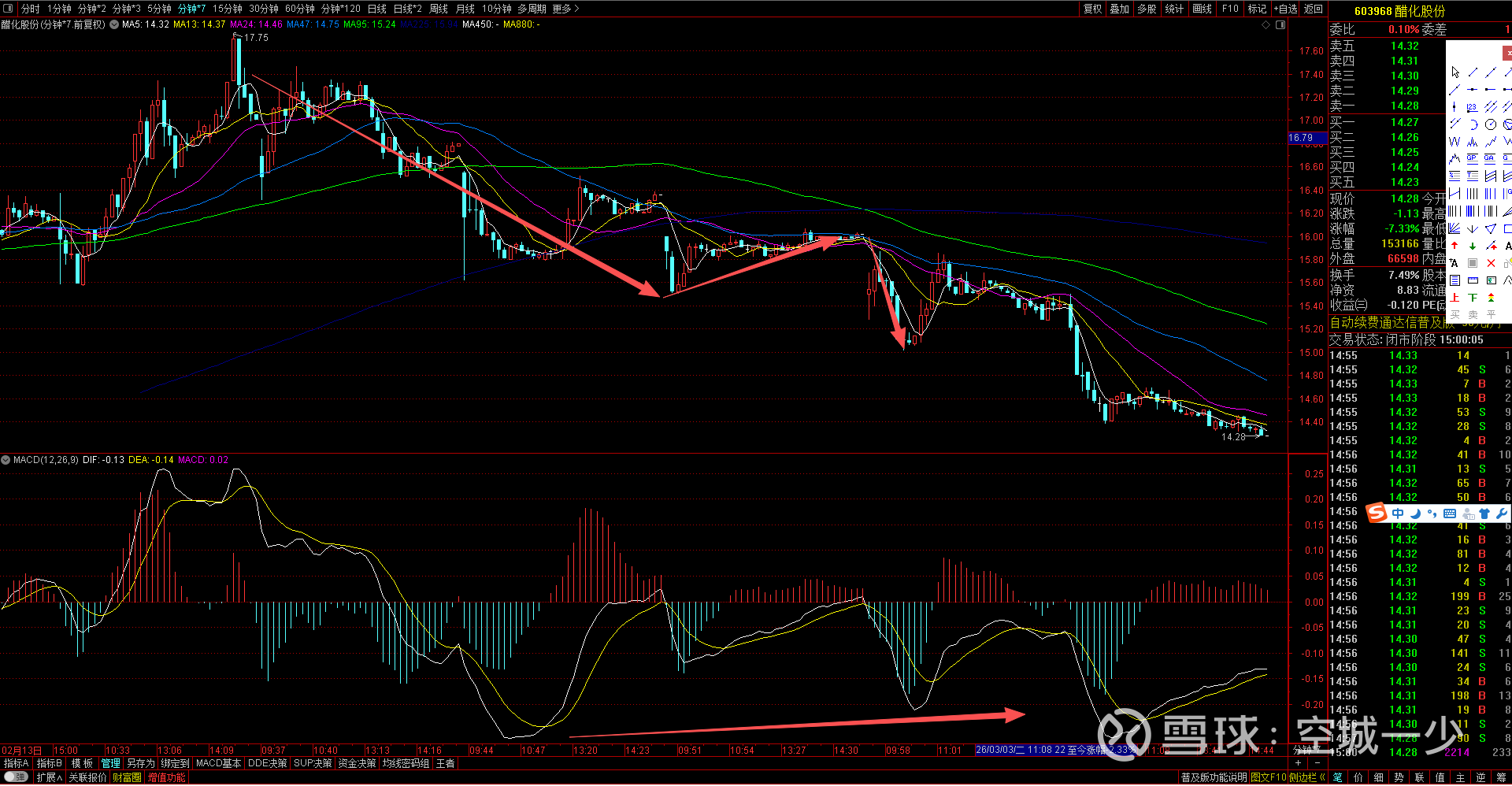Image resolution: width=1512 pixels, height=786 pixels.
Task: Toggle the 弹 switch at bottom left
Action: (16, 777)
